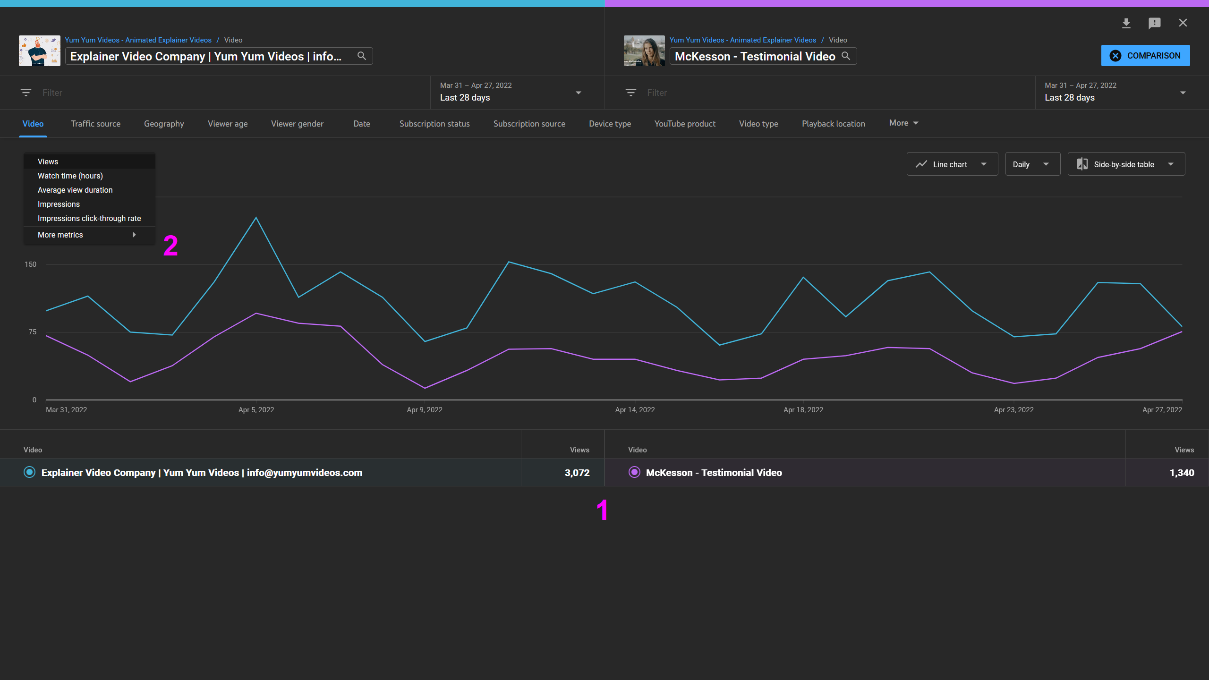Open the filter icon on the left panel
Screen dimensions: 1209x680
pos(27,92)
